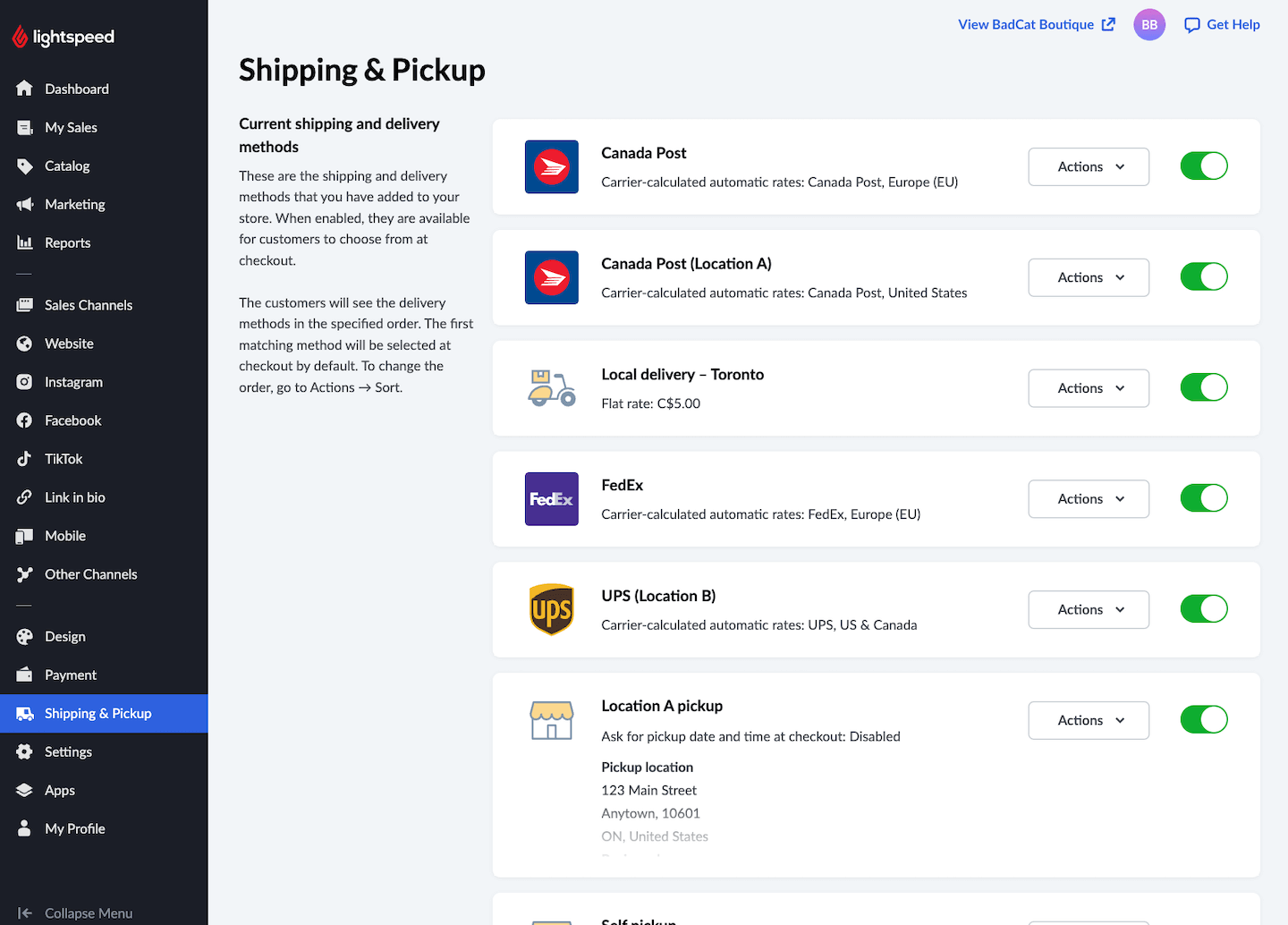Open Actions dropdown for Local delivery – Toronto

pyautogui.click(x=1089, y=388)
